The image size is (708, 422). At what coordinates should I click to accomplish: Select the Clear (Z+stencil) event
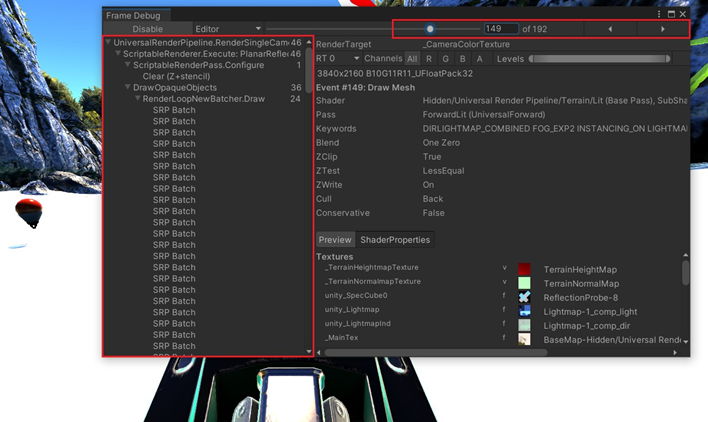coord(176,76)
